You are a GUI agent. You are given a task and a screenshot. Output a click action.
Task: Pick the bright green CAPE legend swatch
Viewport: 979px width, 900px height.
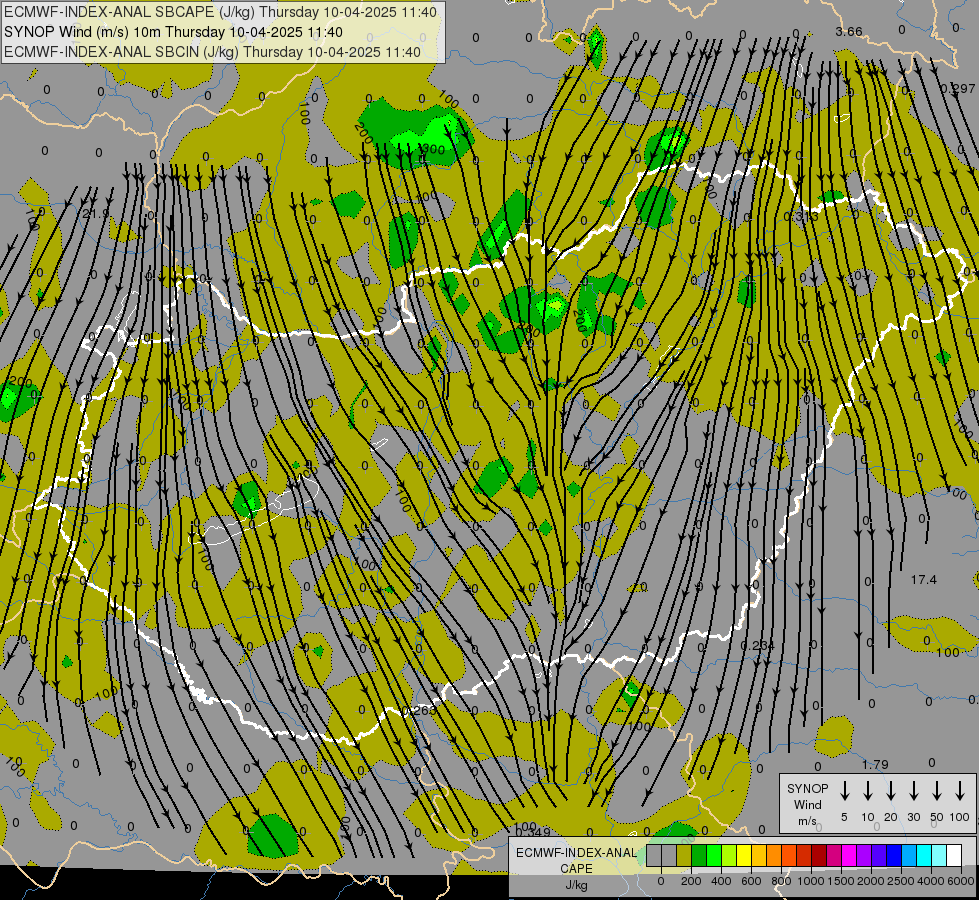pos(714,855)
